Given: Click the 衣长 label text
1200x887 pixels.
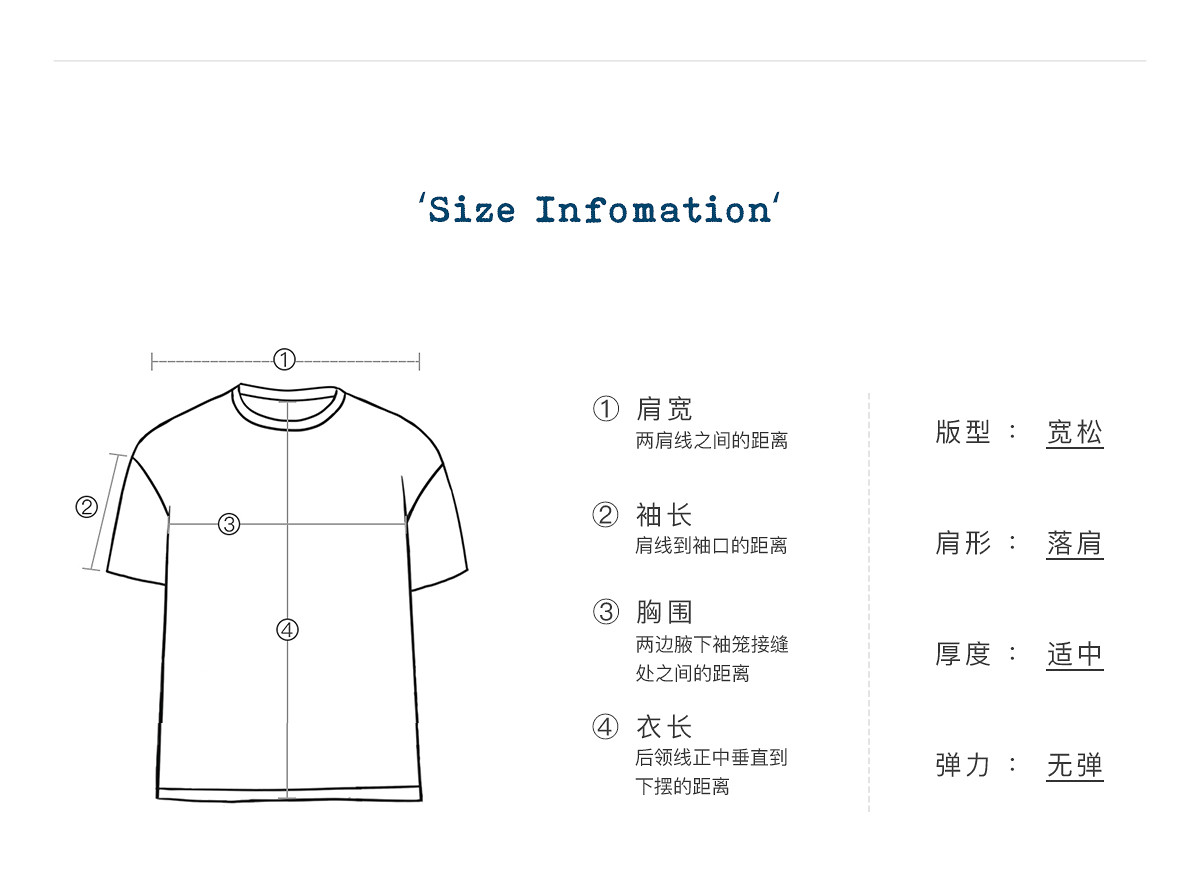Looking at the screenshot, I should (664, 728).
